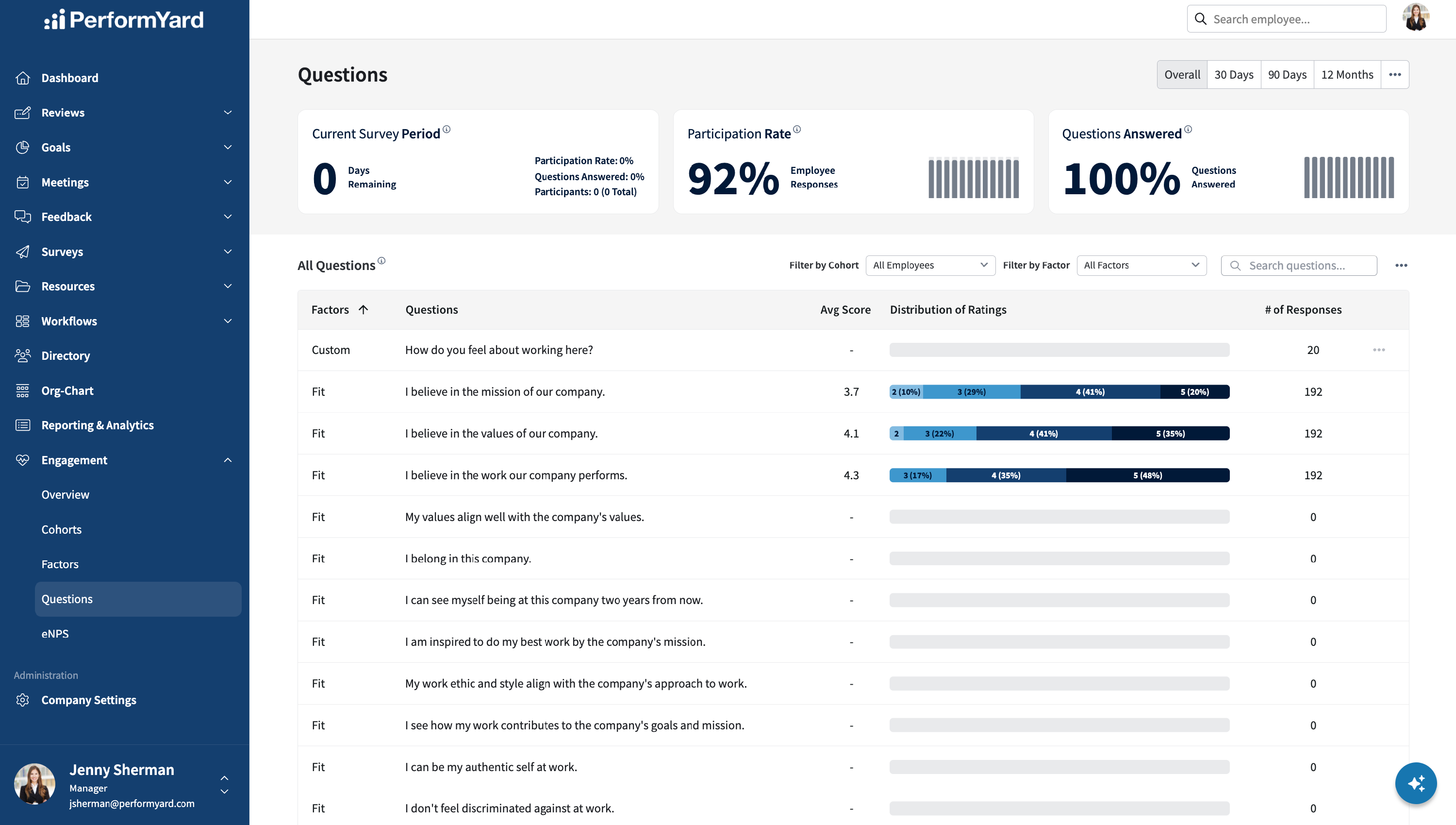Image resolution: width=1456 pixels, height=825 pixels.
Task: Open the Cohorts engagement page
Action: (61, 529)
